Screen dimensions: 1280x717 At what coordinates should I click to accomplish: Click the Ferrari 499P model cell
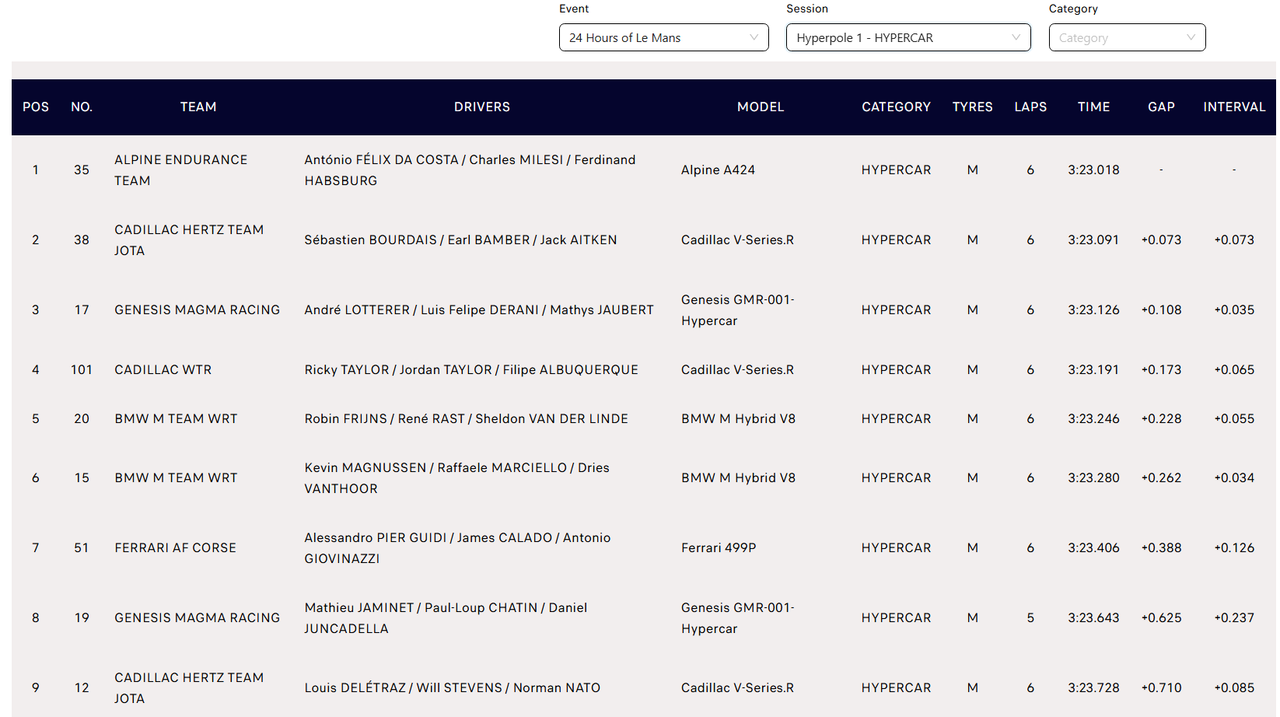tap(718, 548)
